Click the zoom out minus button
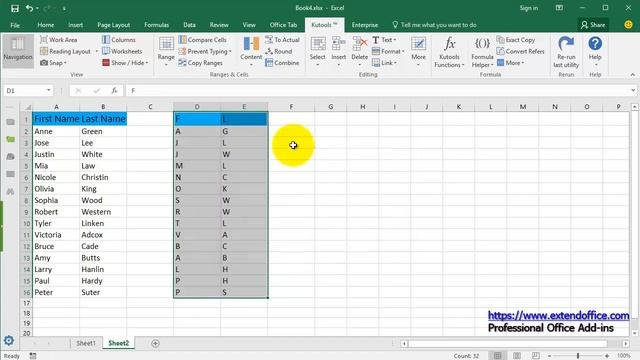Screen dimensions: 640x360 click(x=549, y=356)
